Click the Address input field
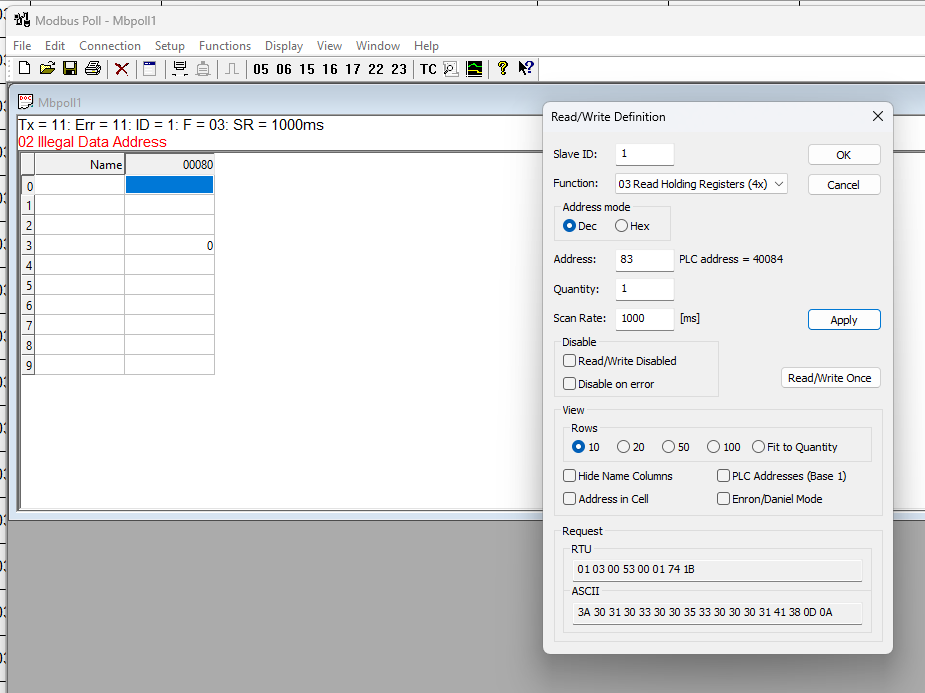 tap(644, 260)
